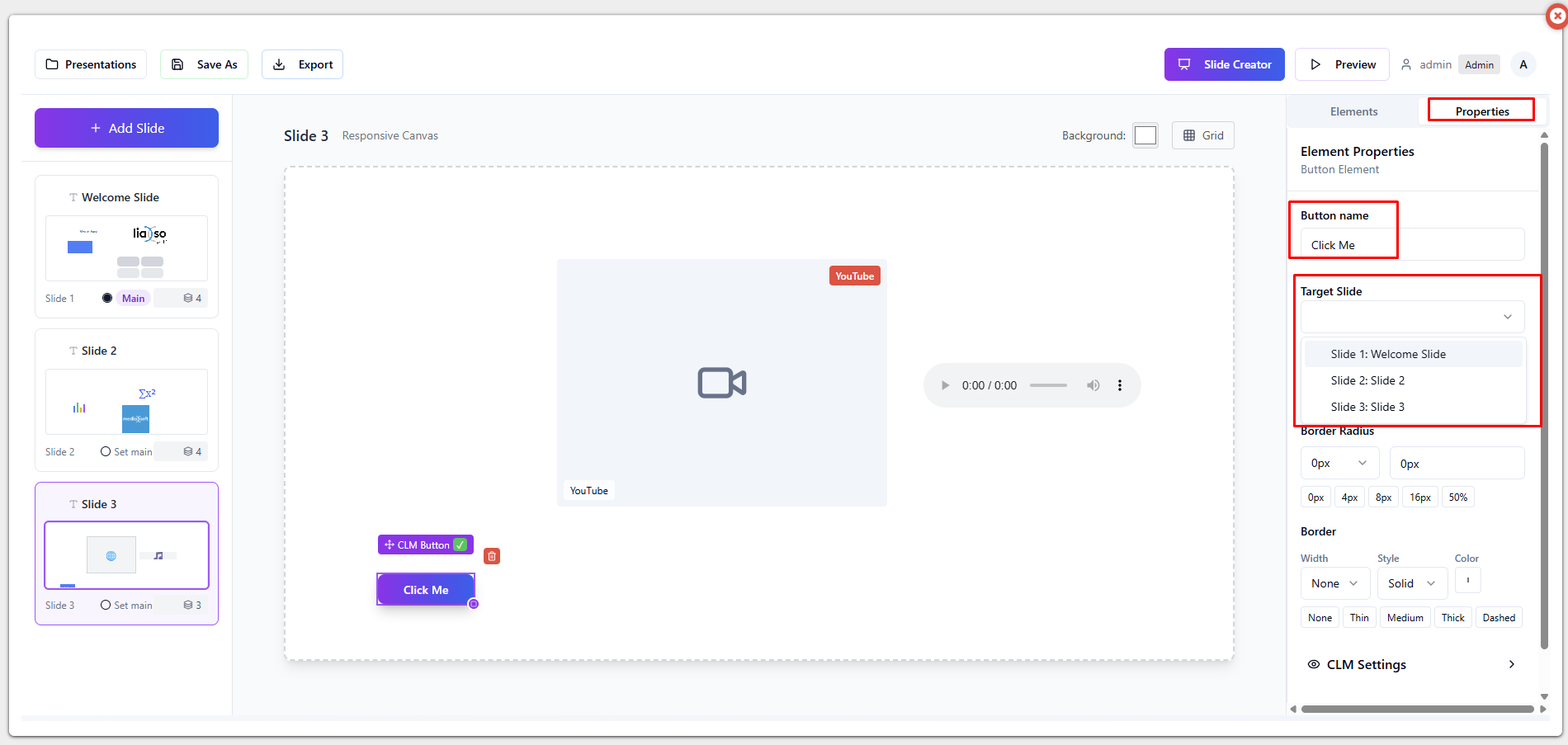Open the Background color swatch
Screen dimensions: 1568x745
(x=1145, y=135)
